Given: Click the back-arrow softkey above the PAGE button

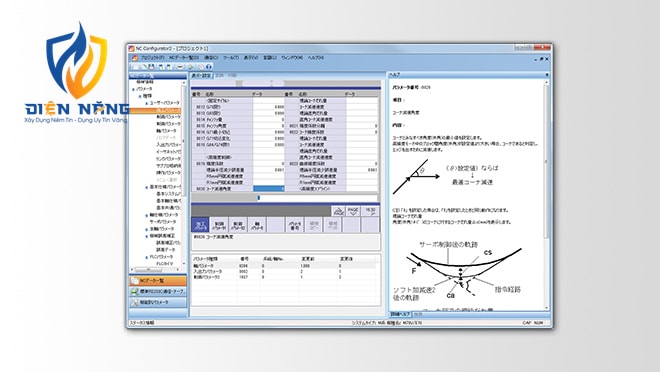Looking at the screenshot, I should click(x=338, y=211).
